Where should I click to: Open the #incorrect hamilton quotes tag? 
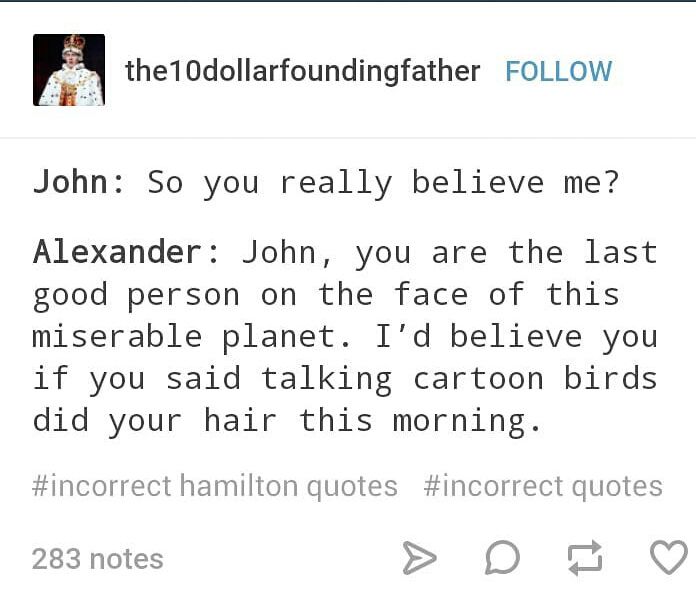click(x=214, y=486)
